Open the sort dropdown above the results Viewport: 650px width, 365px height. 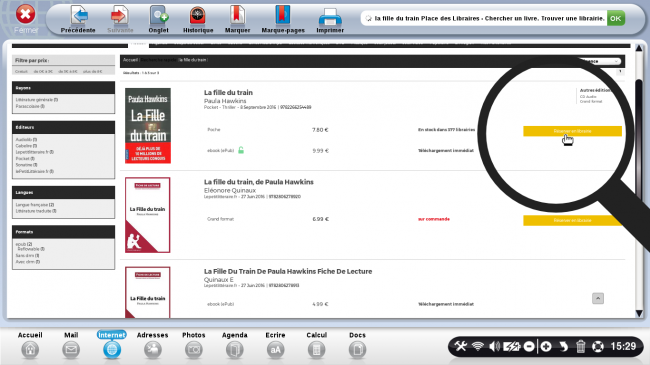coord(600,61)
